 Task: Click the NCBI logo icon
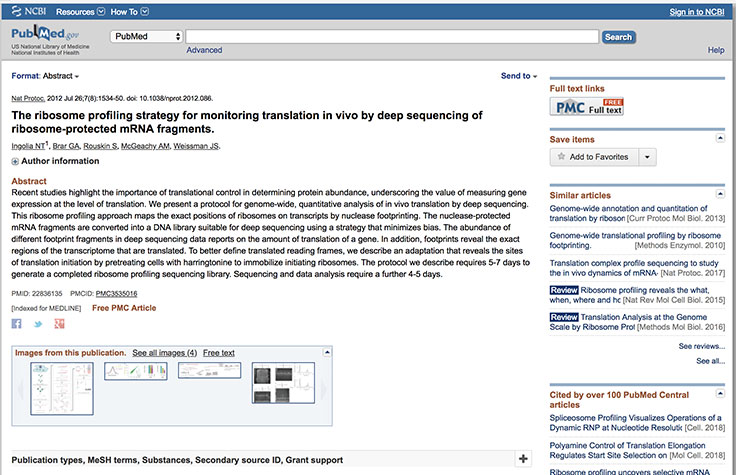(x=28, y=12)
